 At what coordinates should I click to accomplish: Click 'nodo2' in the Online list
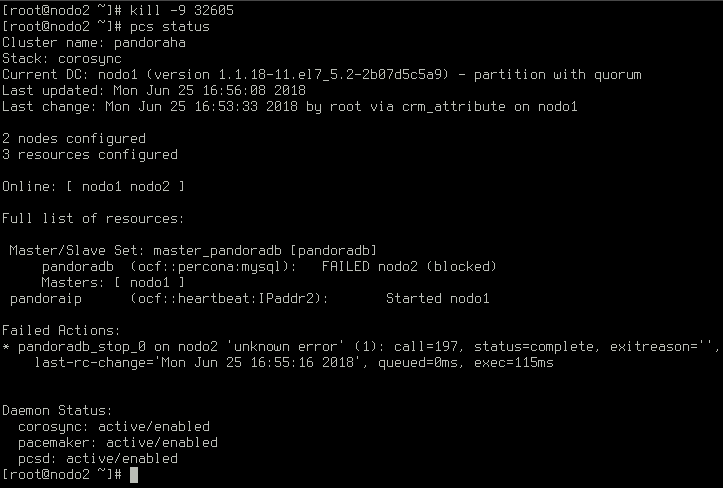[150, 187]
